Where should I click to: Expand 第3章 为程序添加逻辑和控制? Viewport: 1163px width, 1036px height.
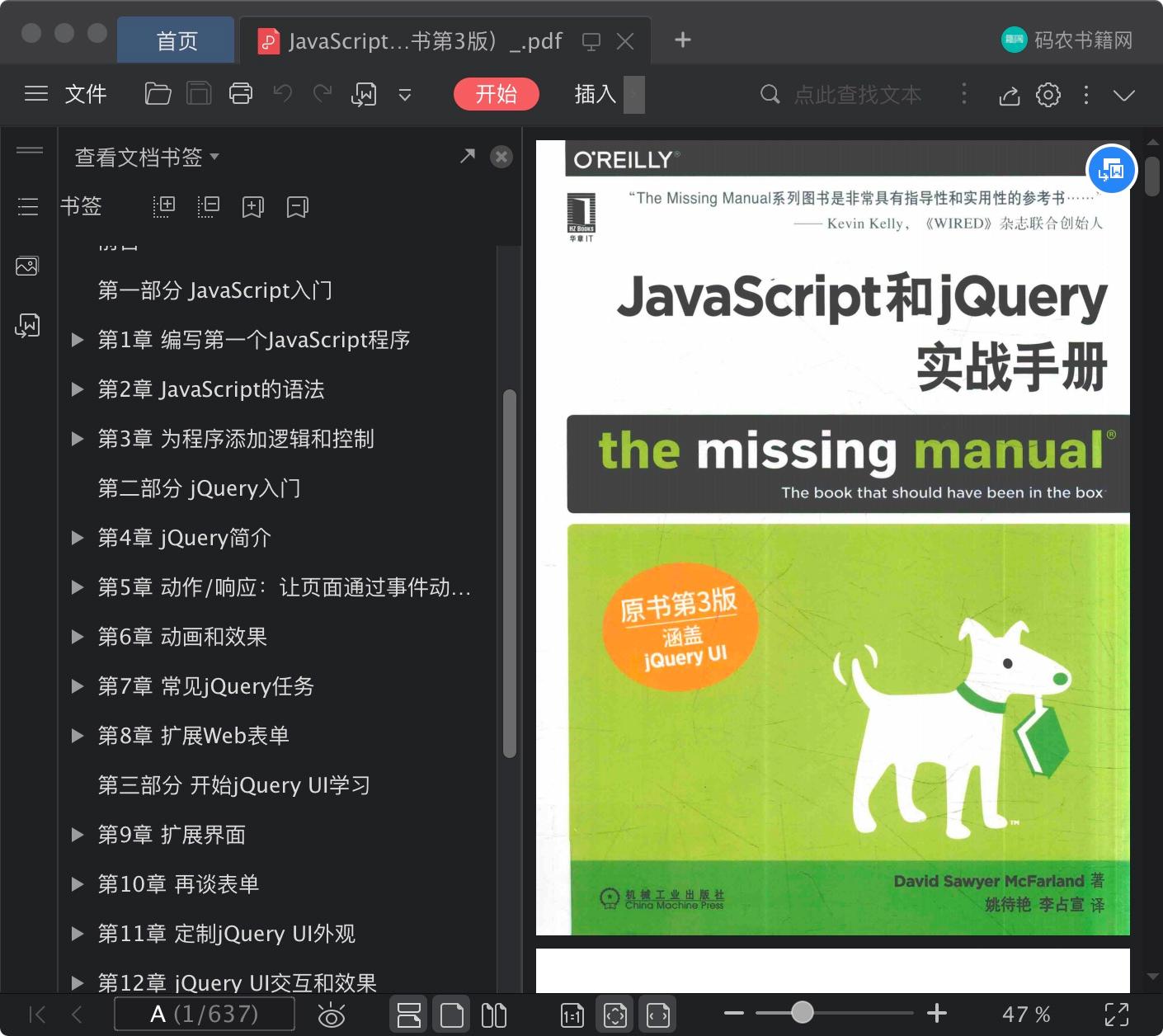click(78, 439)
